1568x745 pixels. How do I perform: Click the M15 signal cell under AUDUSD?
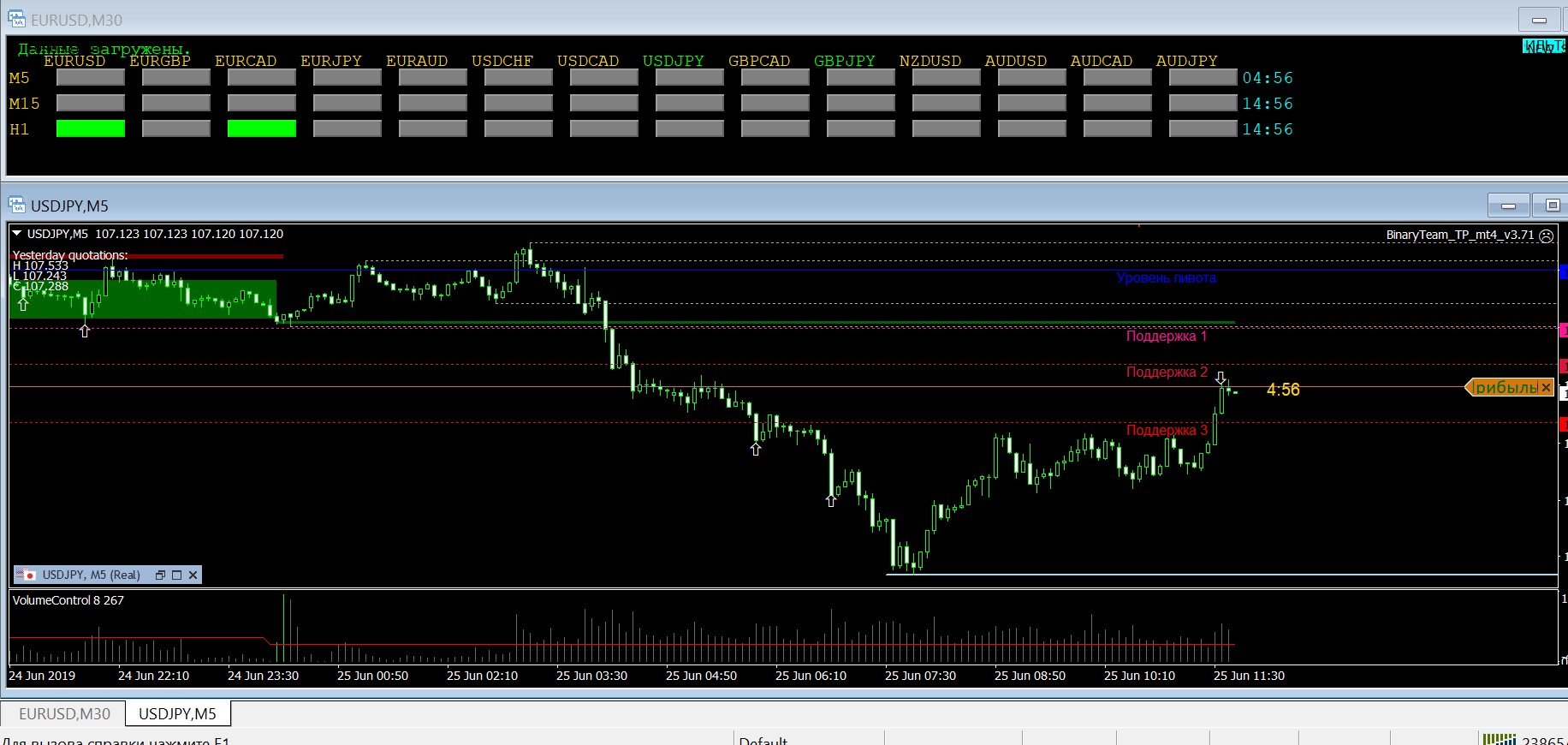(x=1032, y=103)
